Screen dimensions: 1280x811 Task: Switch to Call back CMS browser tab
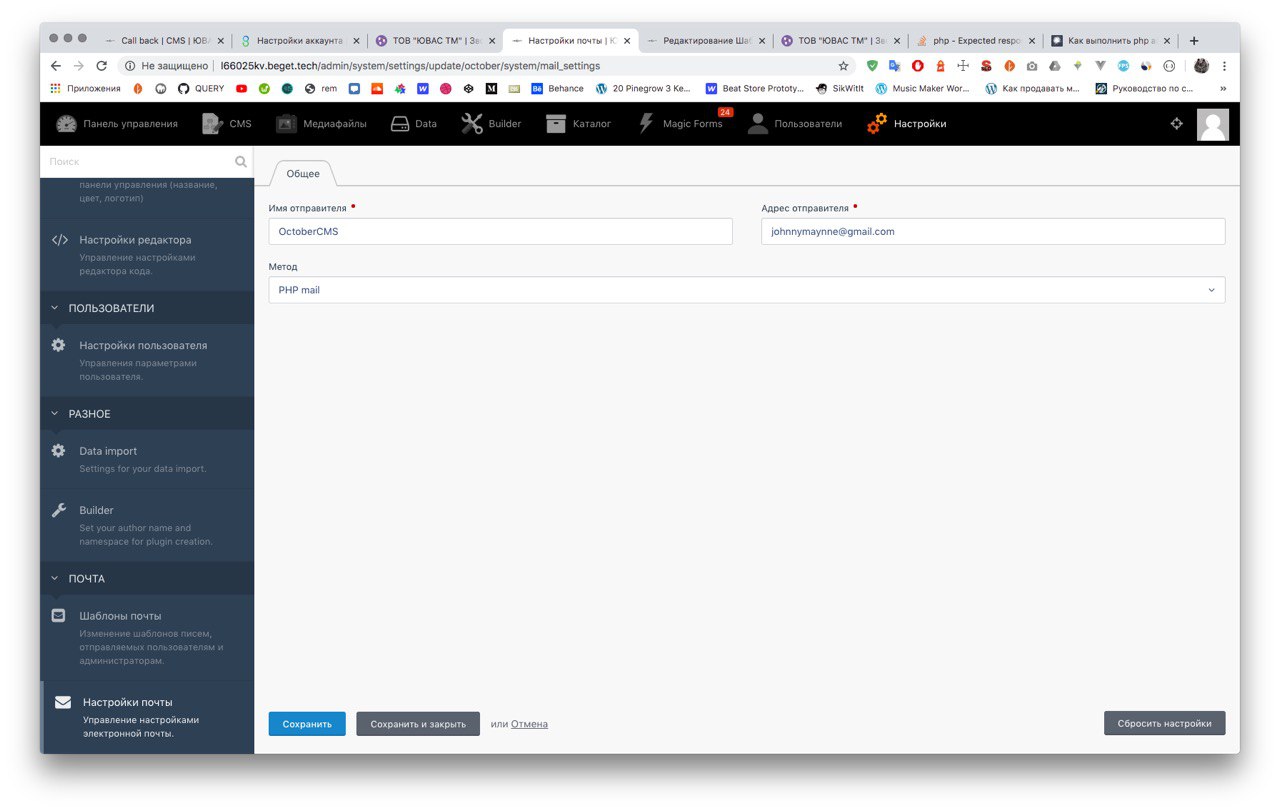(167, 41)
